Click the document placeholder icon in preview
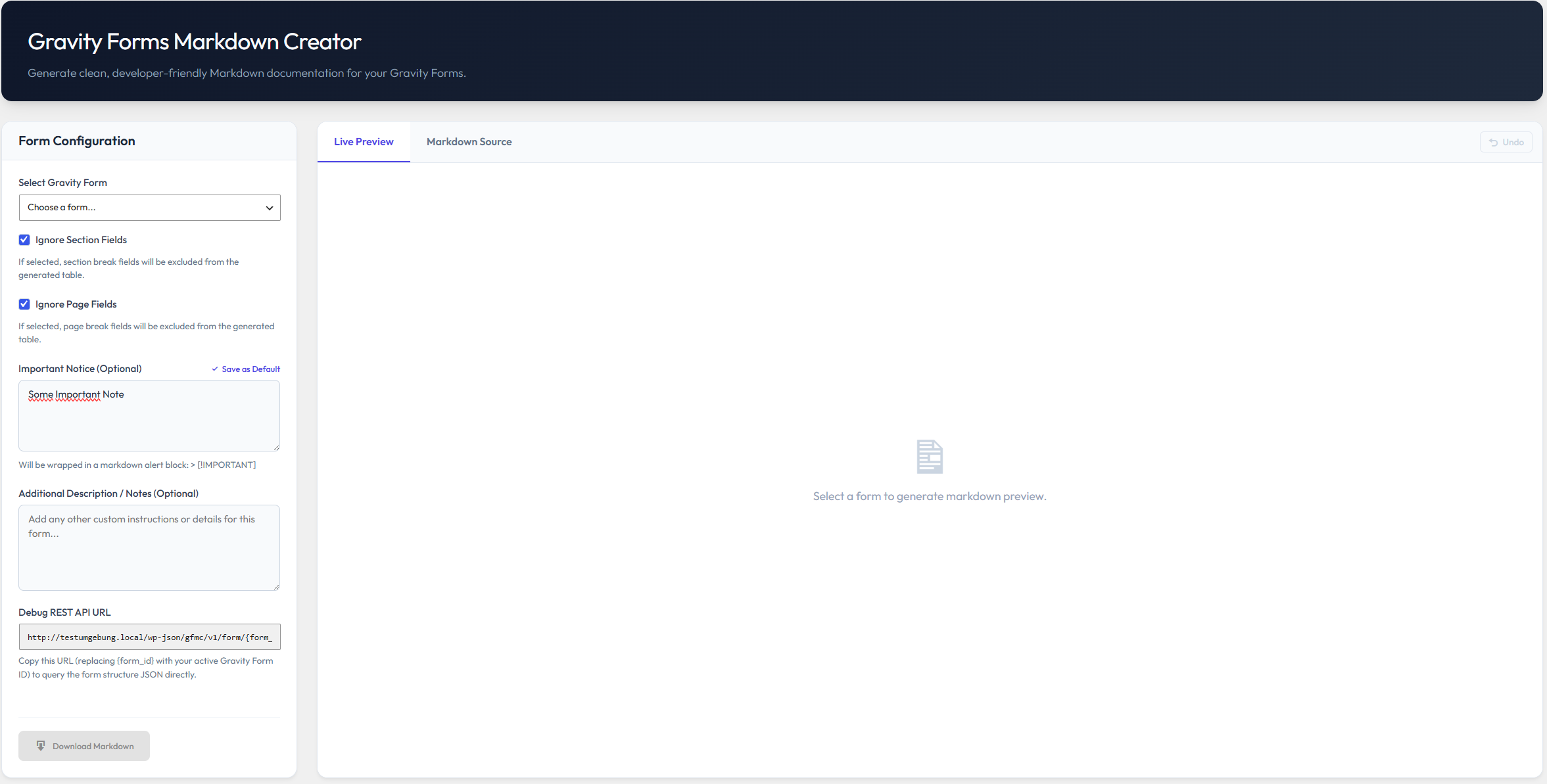This screenshot has height=784, width=1547. pos(930,457)
